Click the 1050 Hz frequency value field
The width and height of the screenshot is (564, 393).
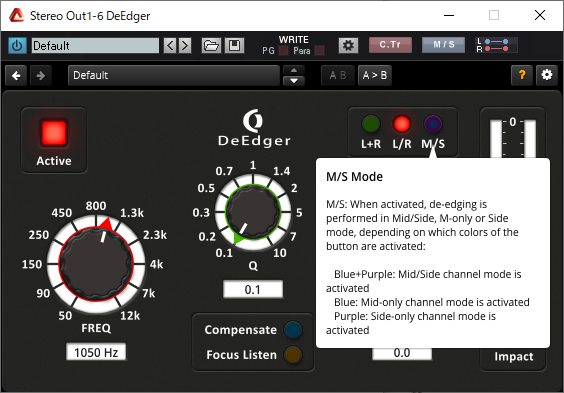click(96, 352)
